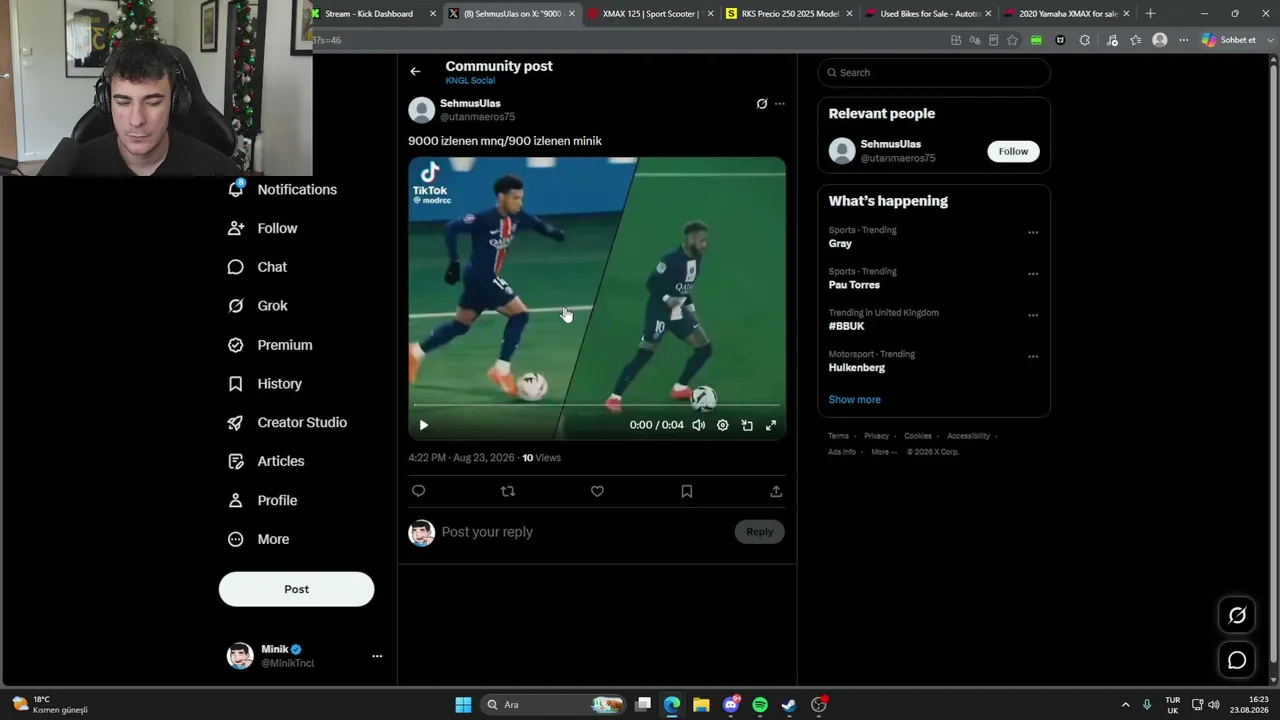1280x720 pixels.
Task: Share the post via share icon
Action: coord(776,491)
